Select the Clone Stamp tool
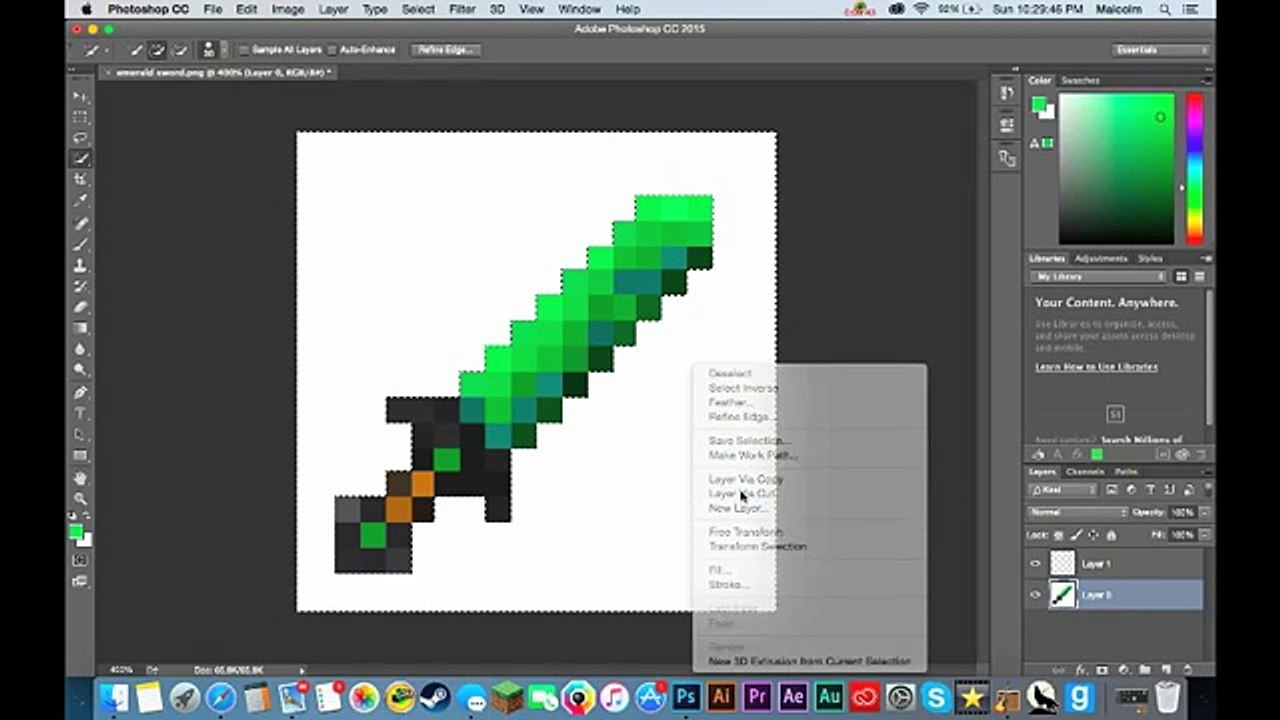Screen dimensions: 1280x720 [x=81, y=266]
